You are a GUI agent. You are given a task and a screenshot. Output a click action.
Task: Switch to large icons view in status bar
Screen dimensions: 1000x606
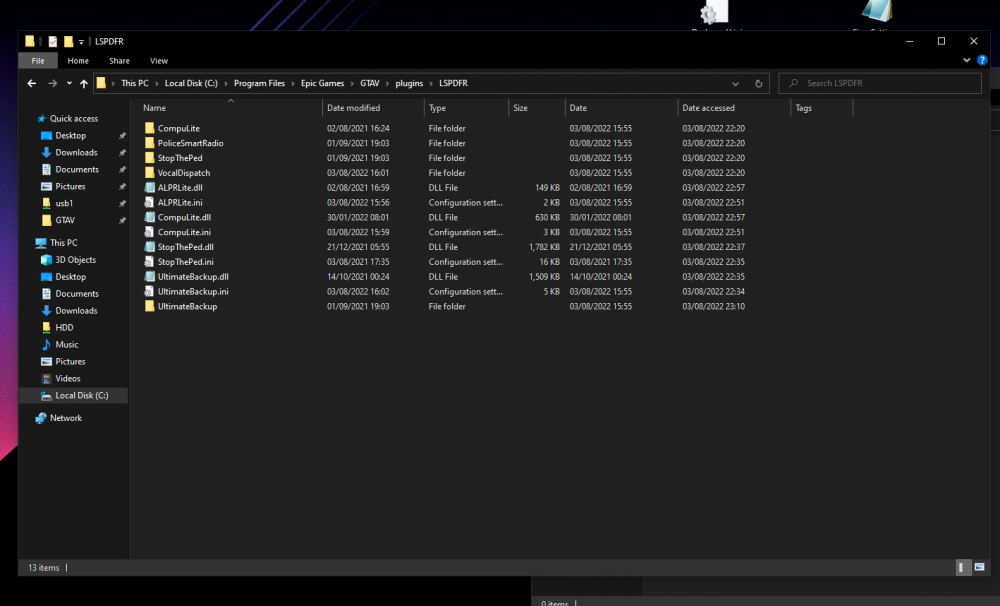980,567
